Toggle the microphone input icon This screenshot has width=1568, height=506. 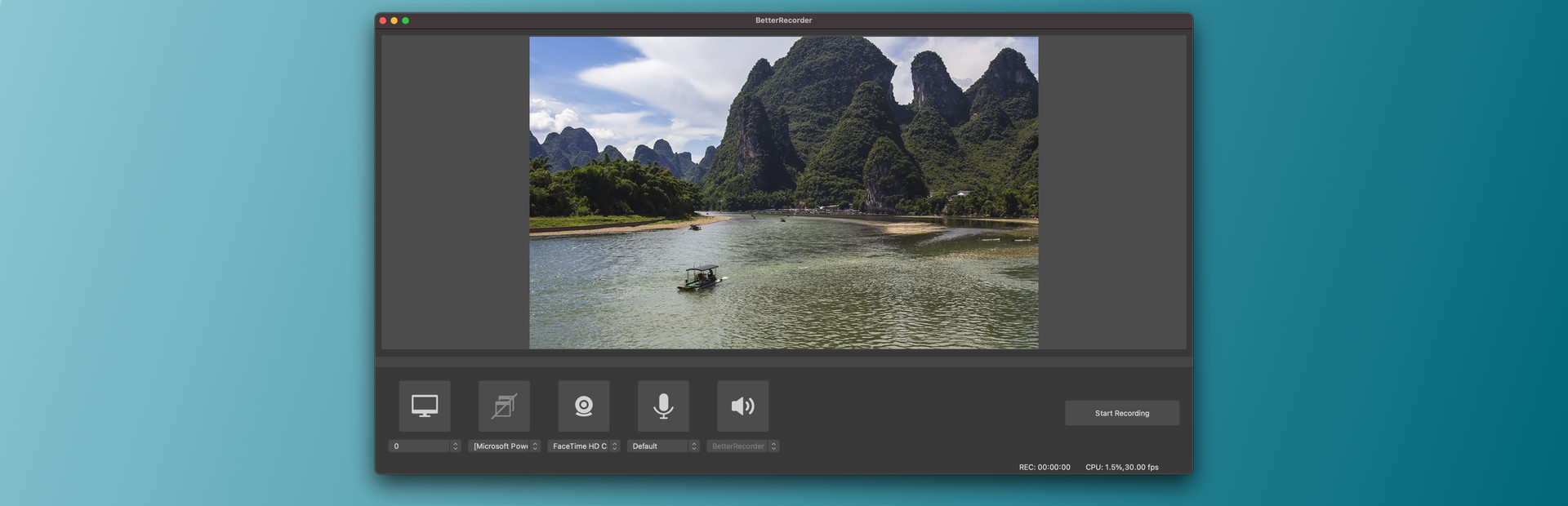pyautogui.click(x=663, y=406)
